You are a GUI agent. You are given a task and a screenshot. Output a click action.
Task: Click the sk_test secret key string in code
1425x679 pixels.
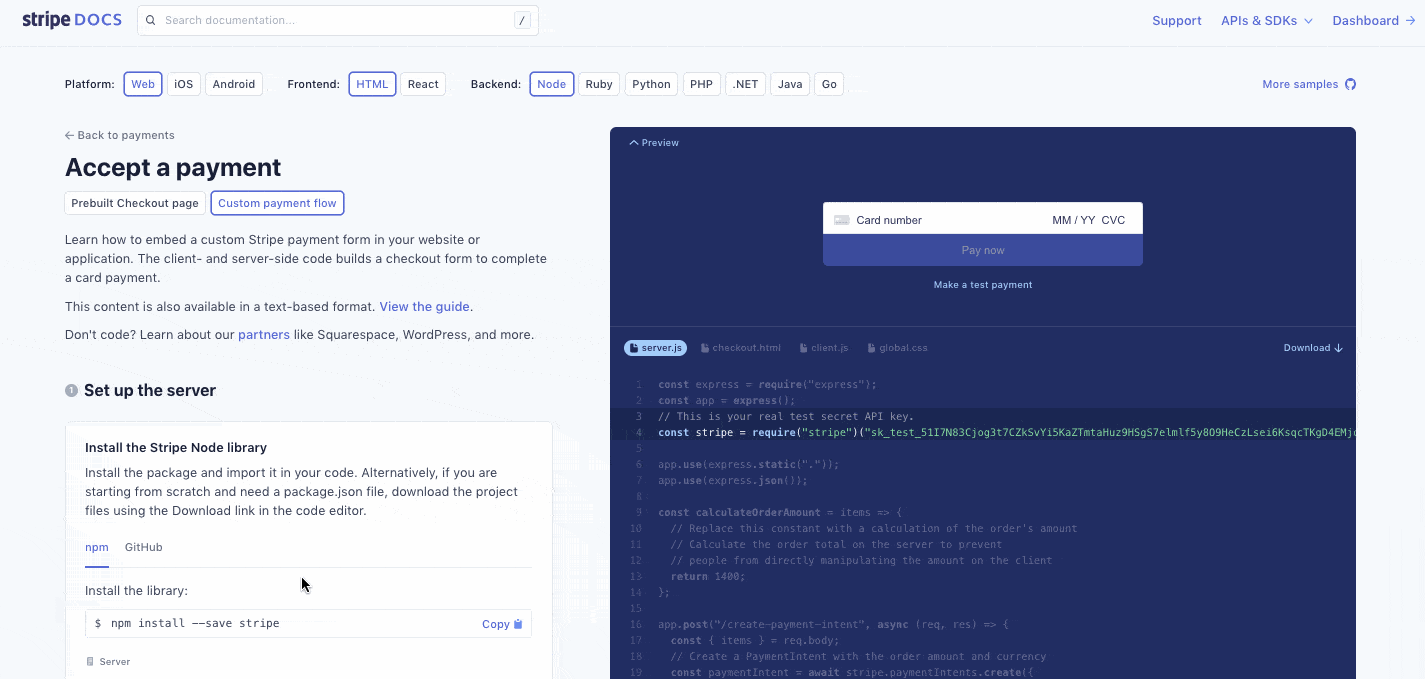click(1109, 433)
